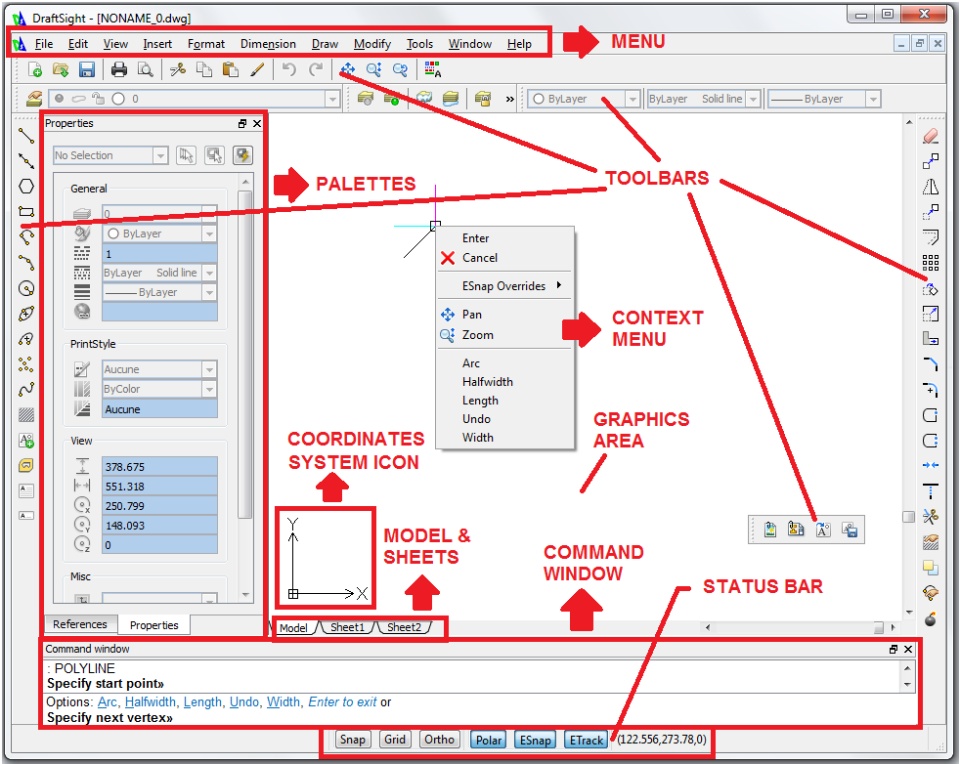Toggle the Ortho status button
Viewport: 960px width, 764px height.
439,740
